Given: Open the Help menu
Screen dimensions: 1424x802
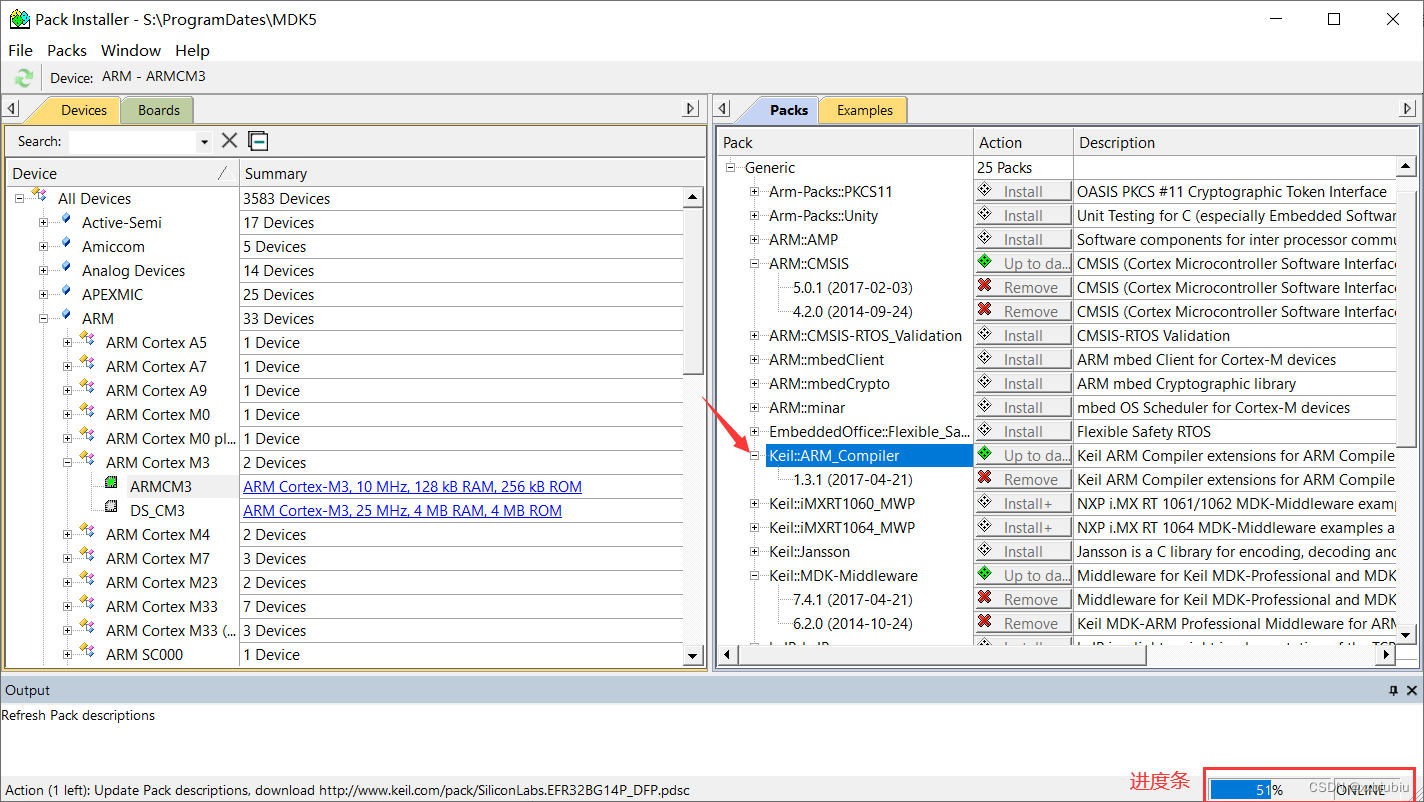Looking at the screenshot, I should pos(192,50).
